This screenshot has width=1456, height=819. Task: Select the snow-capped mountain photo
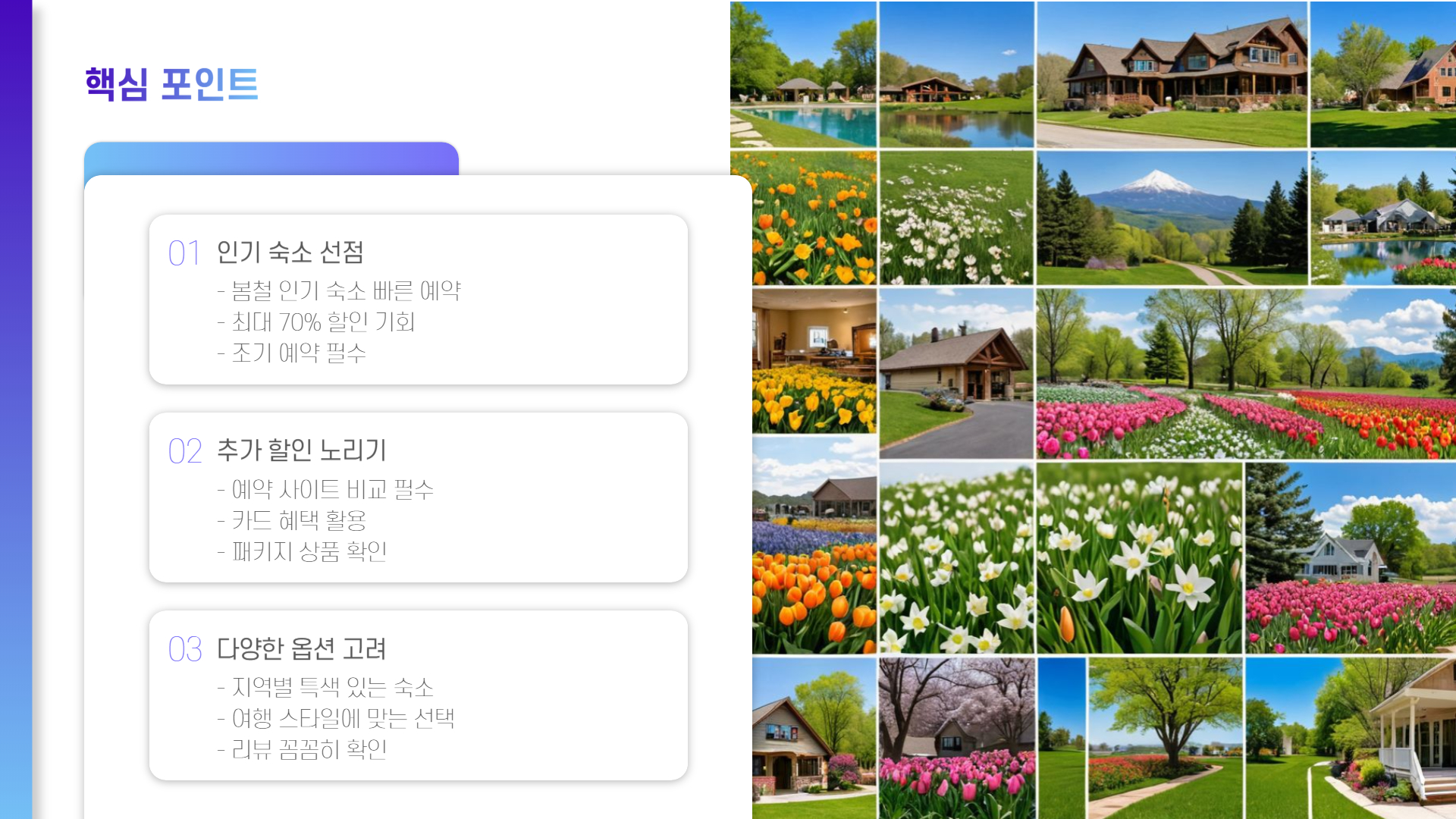(x=1172, y=218)
